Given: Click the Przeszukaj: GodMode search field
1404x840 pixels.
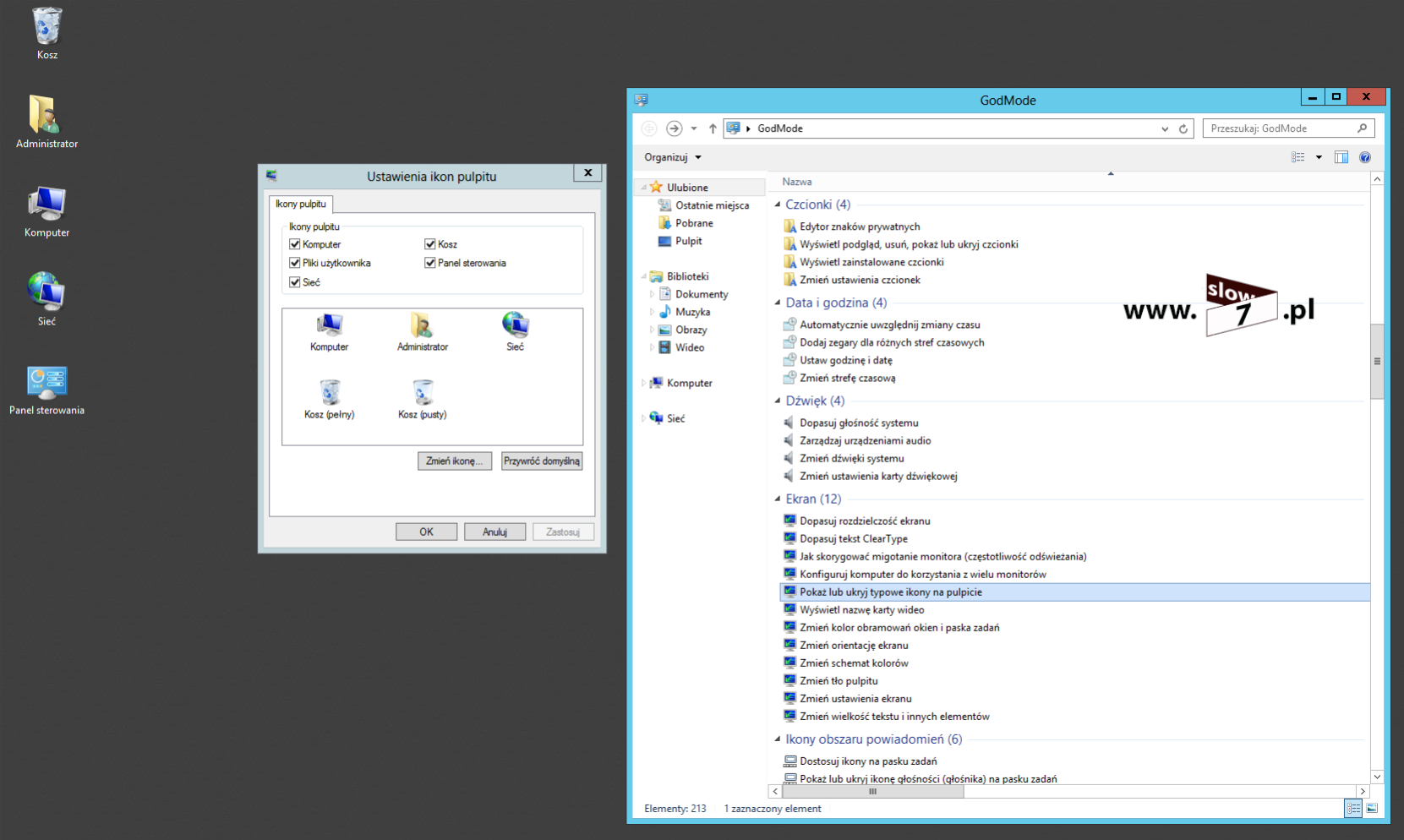Looking at the screenshot, I should (1281, 128).
